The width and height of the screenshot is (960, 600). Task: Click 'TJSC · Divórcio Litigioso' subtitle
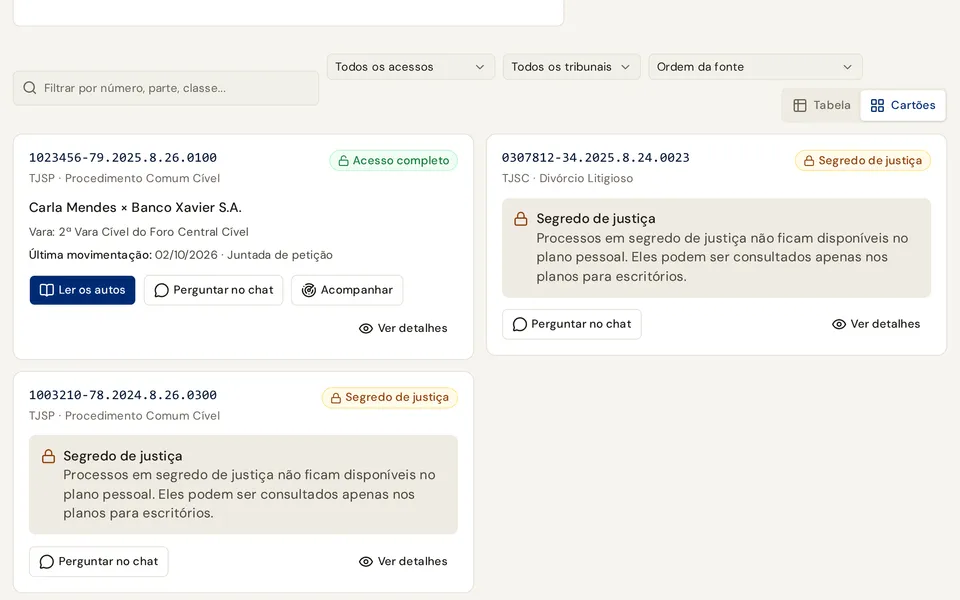coord(568,178)
